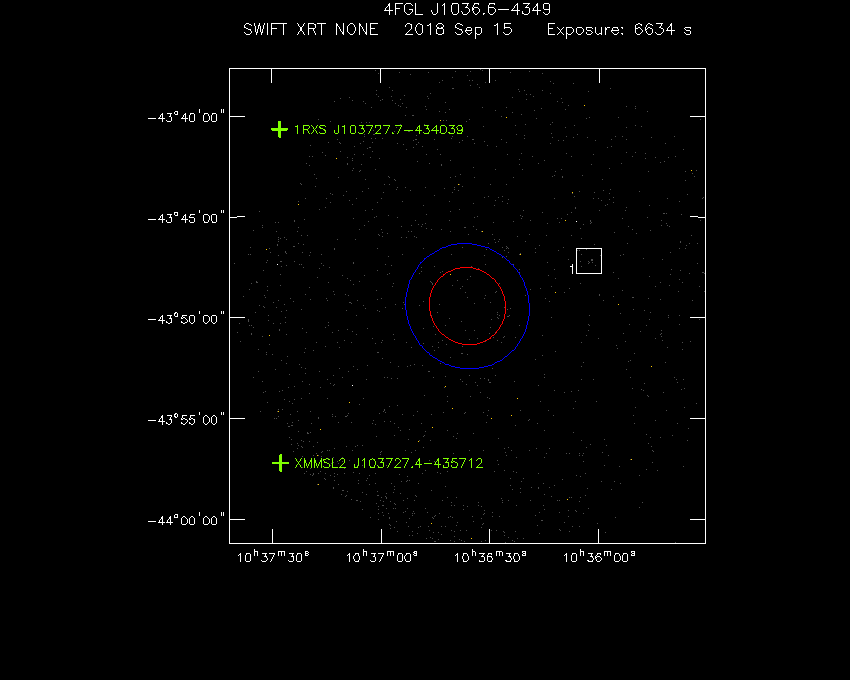Click the right ascension label 10h36m00s
The image size is (850, 680).
(599, 557)
